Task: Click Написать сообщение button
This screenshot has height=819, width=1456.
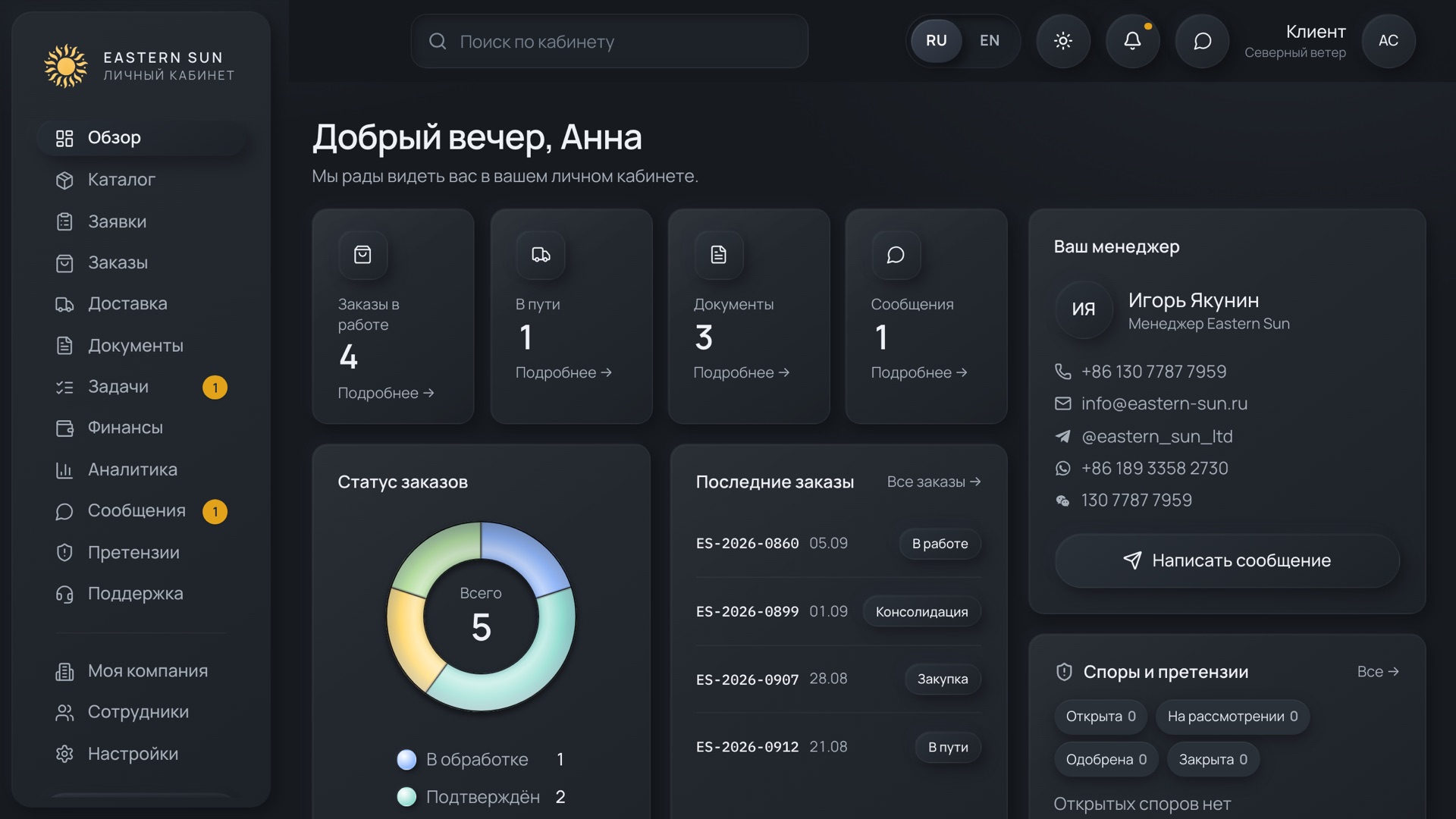Action: 1227,561
